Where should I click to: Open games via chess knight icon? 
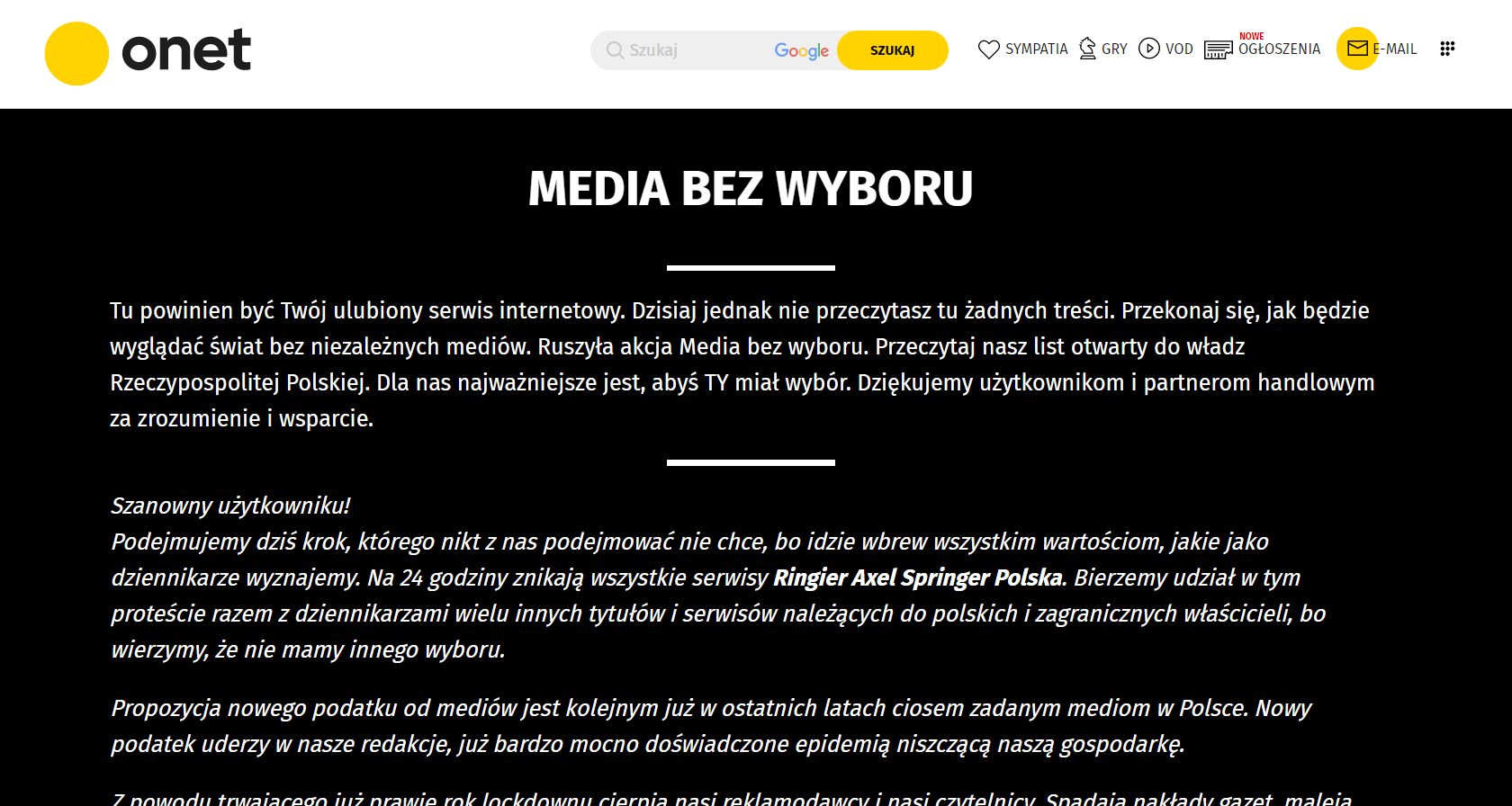1087,49
